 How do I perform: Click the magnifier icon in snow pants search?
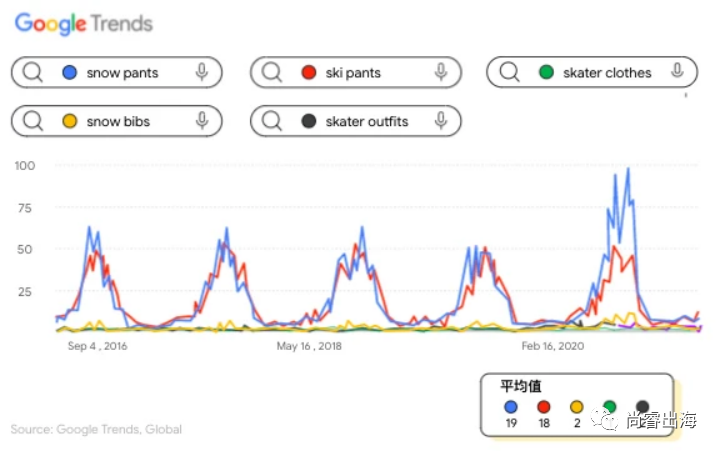[34, 73]
